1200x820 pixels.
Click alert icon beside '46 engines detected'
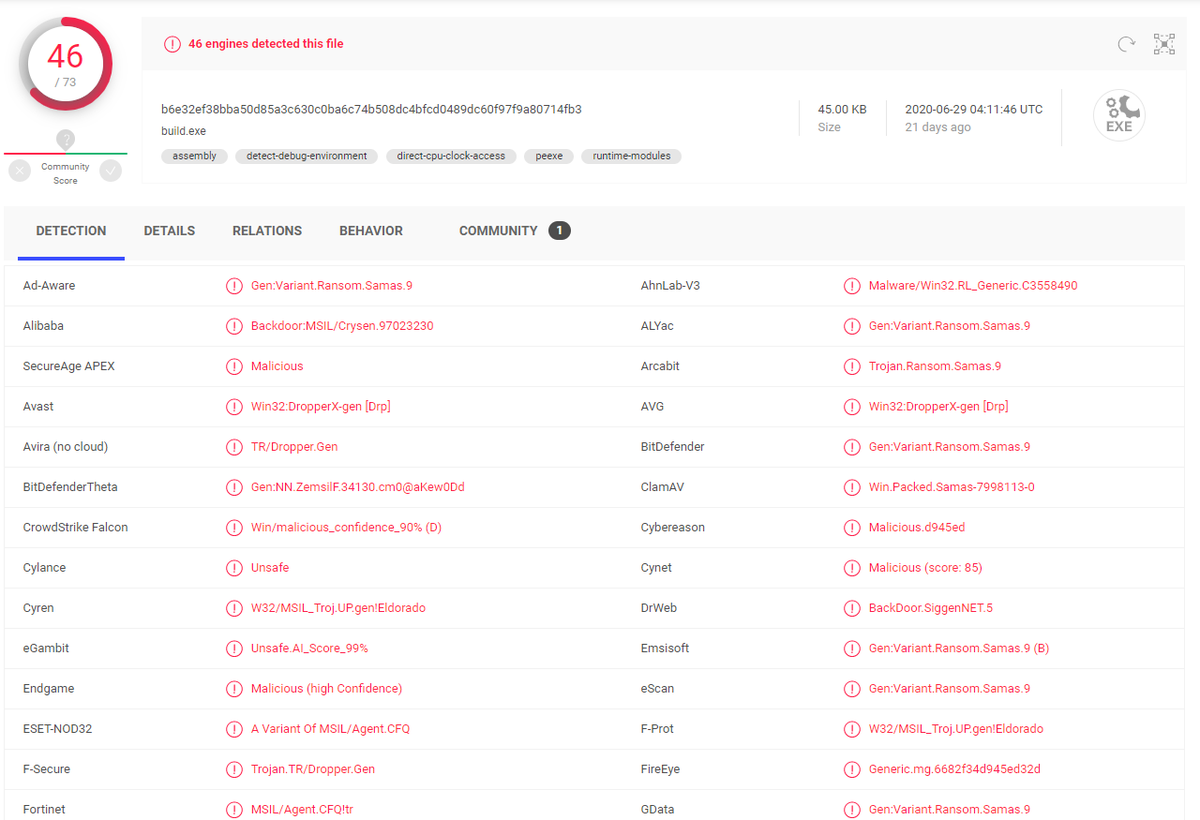pos(172,44)
